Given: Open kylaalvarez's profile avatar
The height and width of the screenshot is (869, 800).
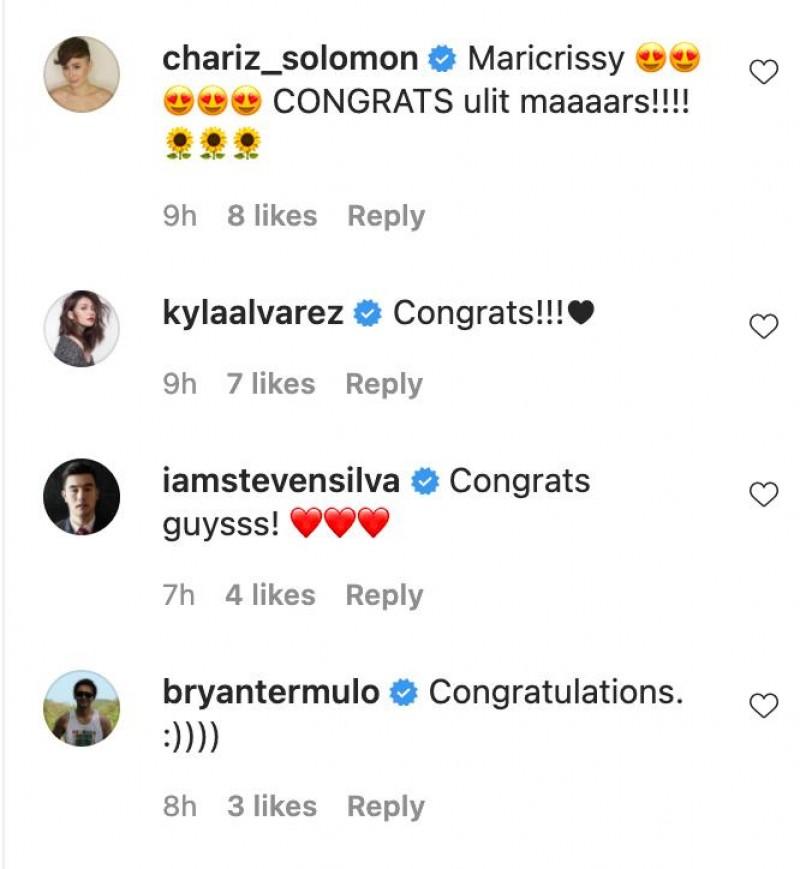Looking at the screenshot, I should pyautogui.click(x=82, y=329).
